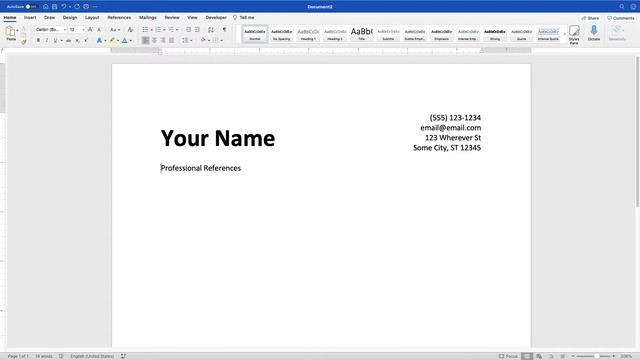The width and height of the screenshot is (640, 360).
Task: Click the Home icon in title bar
Action: [46, 7]
